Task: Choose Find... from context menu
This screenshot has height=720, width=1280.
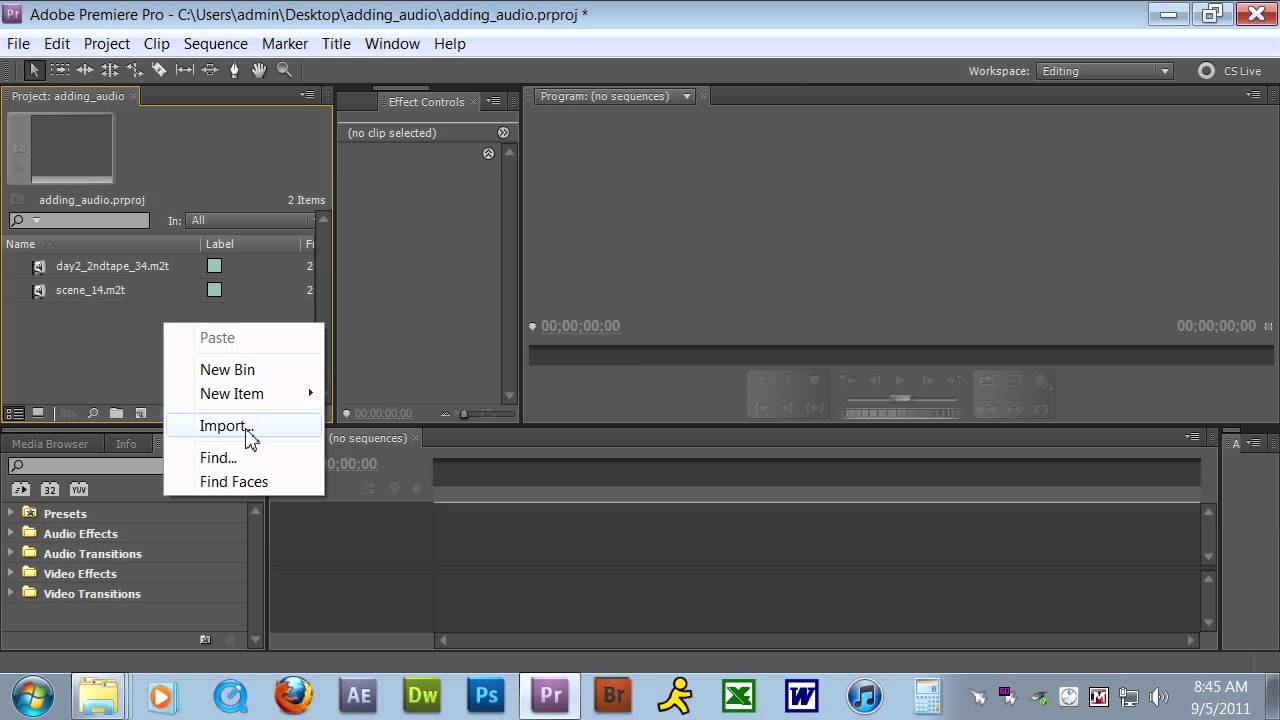Action: coord(244,458)
